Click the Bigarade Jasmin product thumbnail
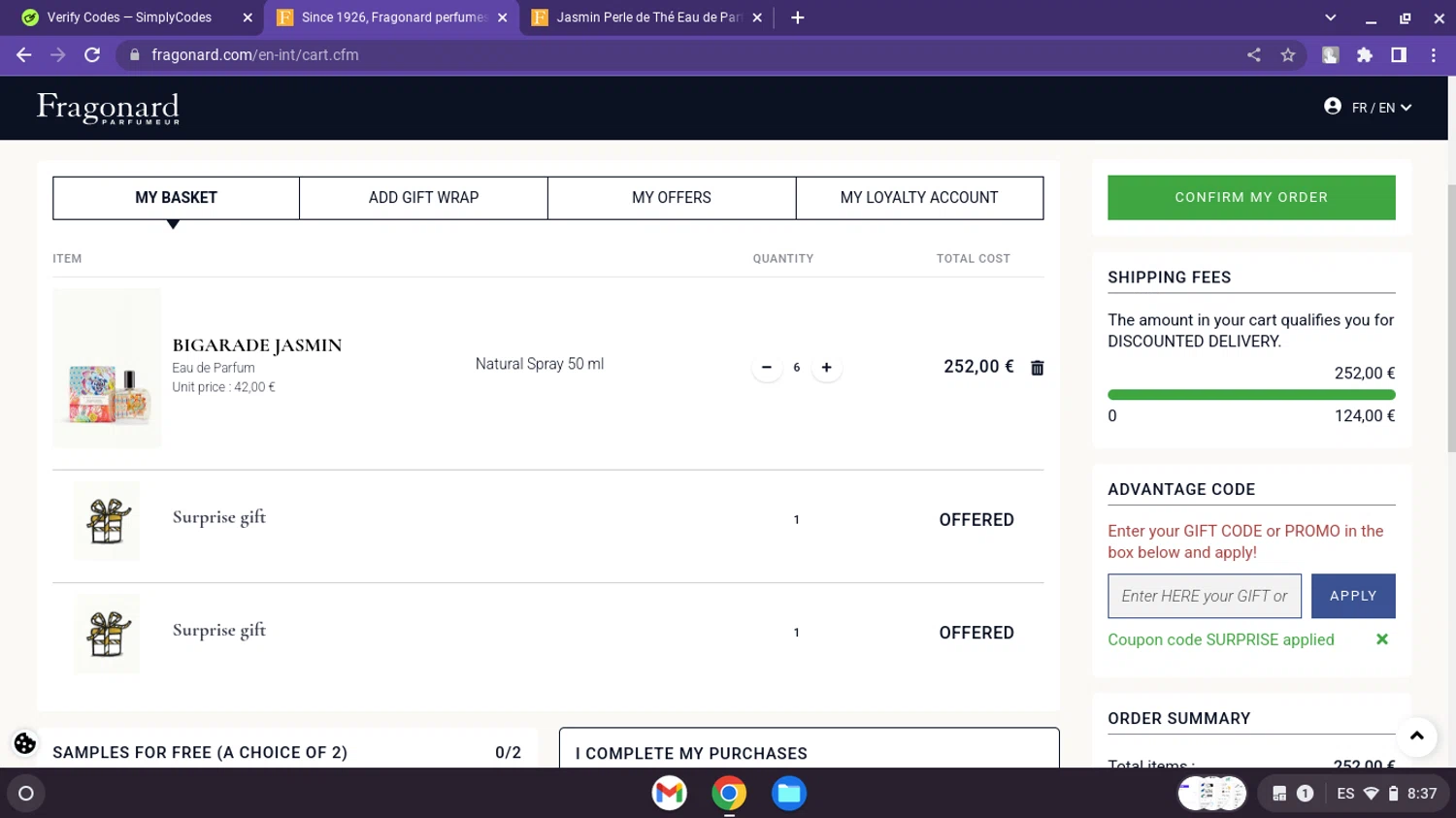1456x818 pixels. [x=107, y=368]
